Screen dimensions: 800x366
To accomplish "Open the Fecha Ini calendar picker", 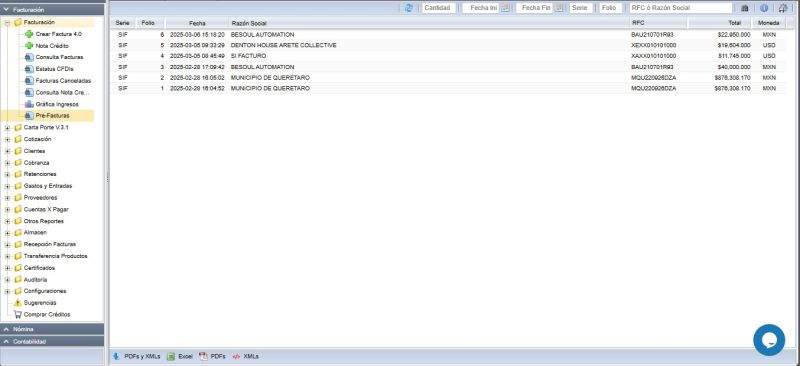I will 505,8.
